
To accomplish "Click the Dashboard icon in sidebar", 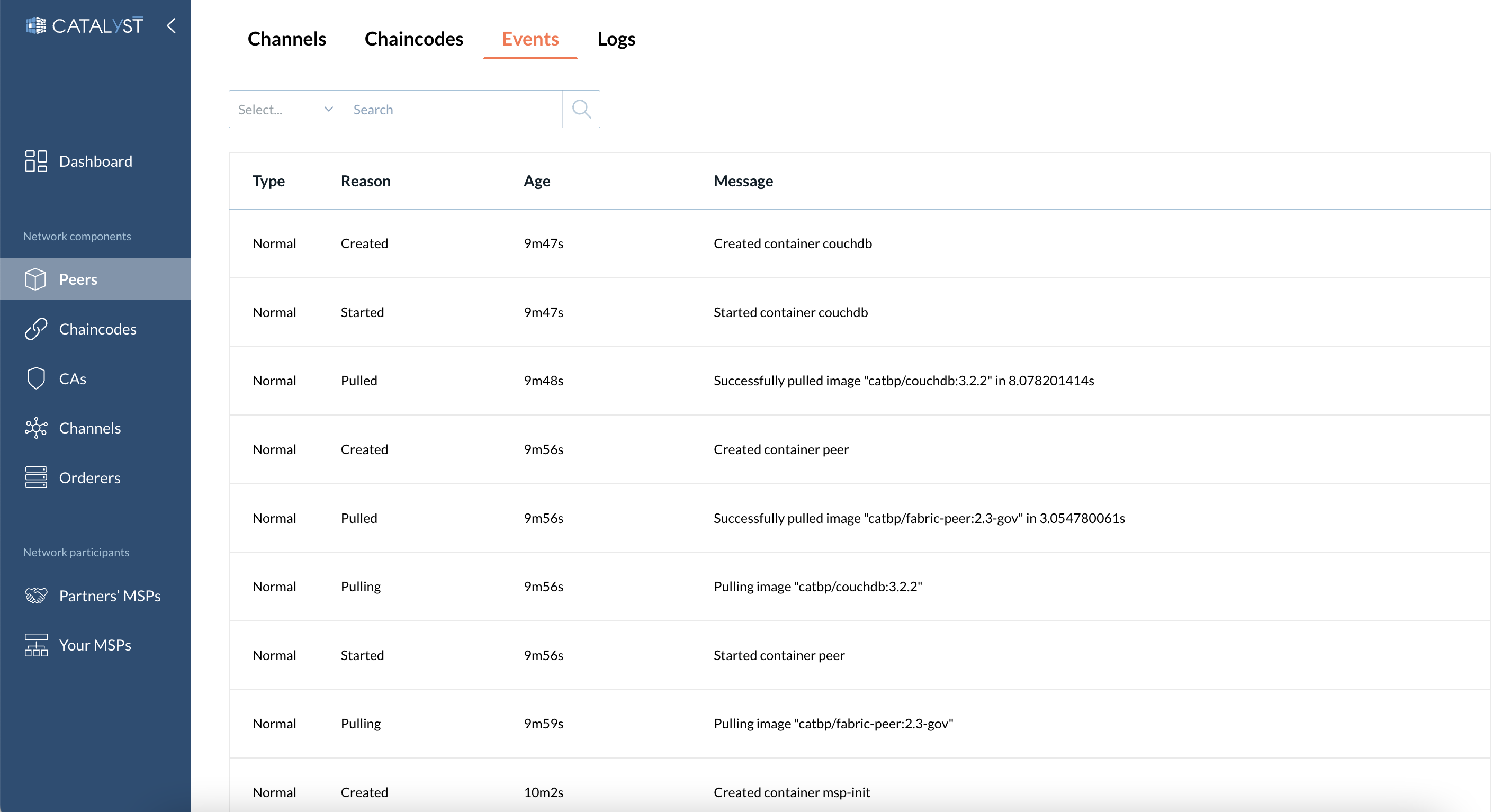I will click(36, 160).
